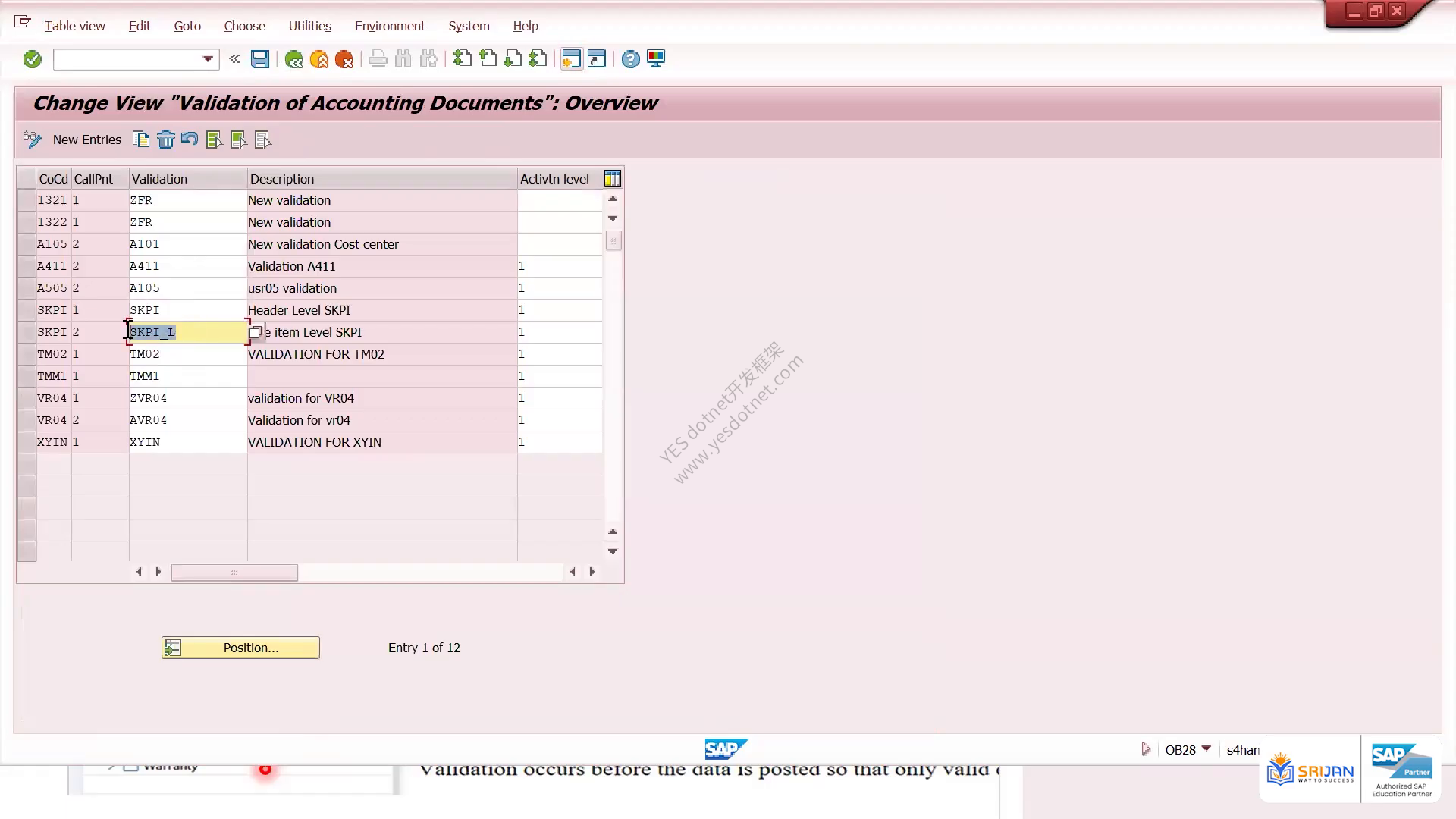Select row selector for TM02 entry
This screenshot has width=1456, height=819.
(x=27, y=354)
